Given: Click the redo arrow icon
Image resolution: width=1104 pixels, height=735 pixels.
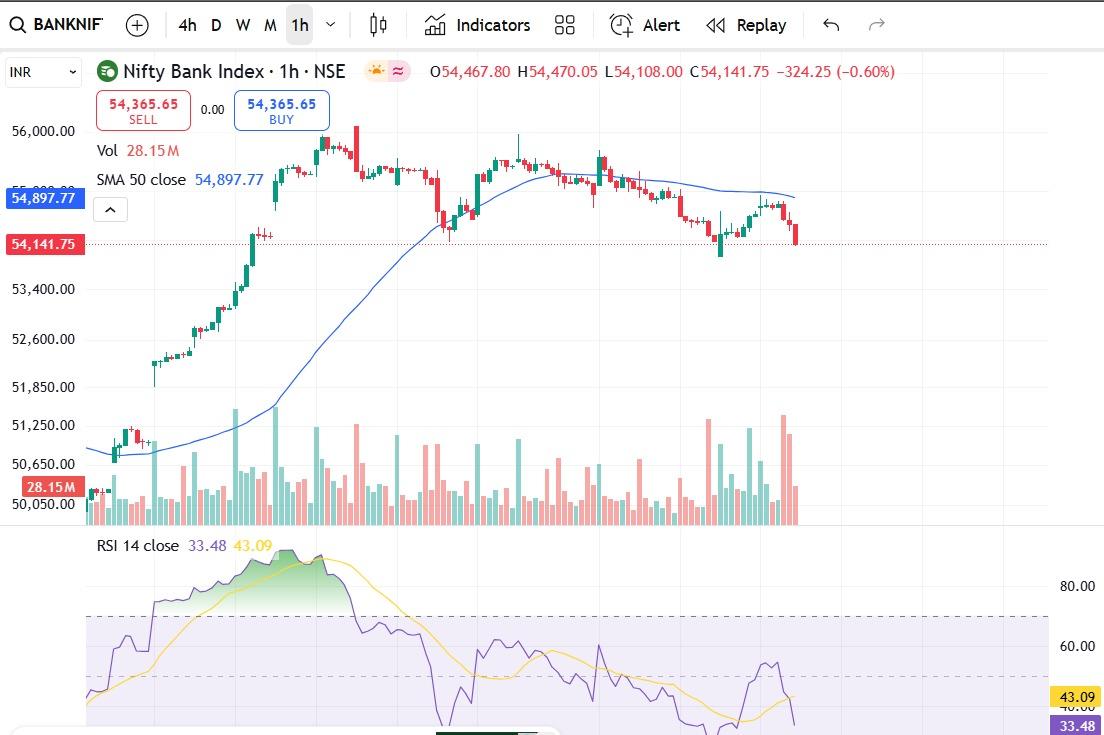Looking at the screenshot, I should (877, 25).
